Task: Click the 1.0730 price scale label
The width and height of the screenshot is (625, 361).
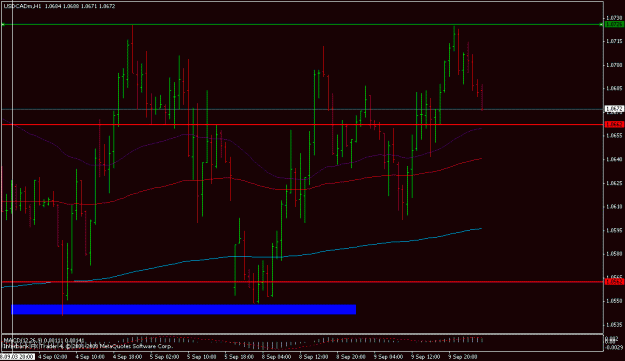Action: (x=614, y=18)
